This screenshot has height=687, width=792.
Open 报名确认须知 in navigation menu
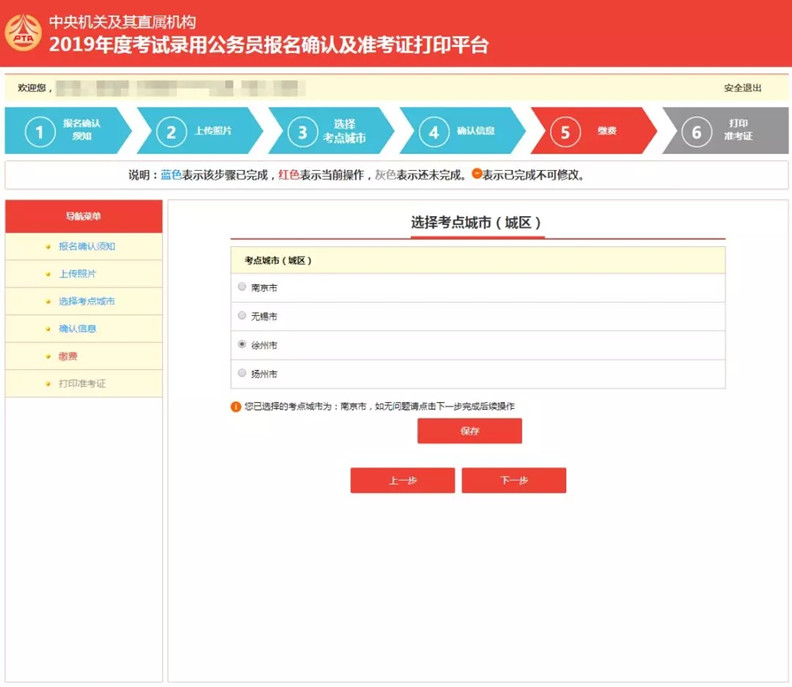(87, 247)
